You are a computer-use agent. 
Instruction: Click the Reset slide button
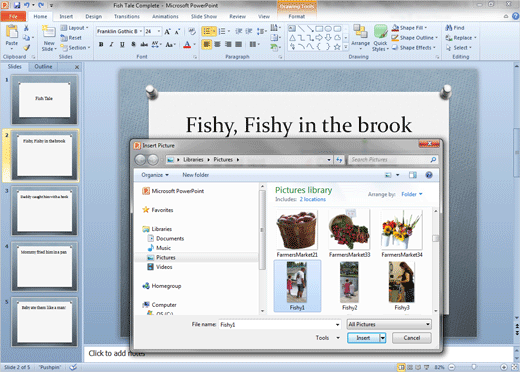pos(71,38)
